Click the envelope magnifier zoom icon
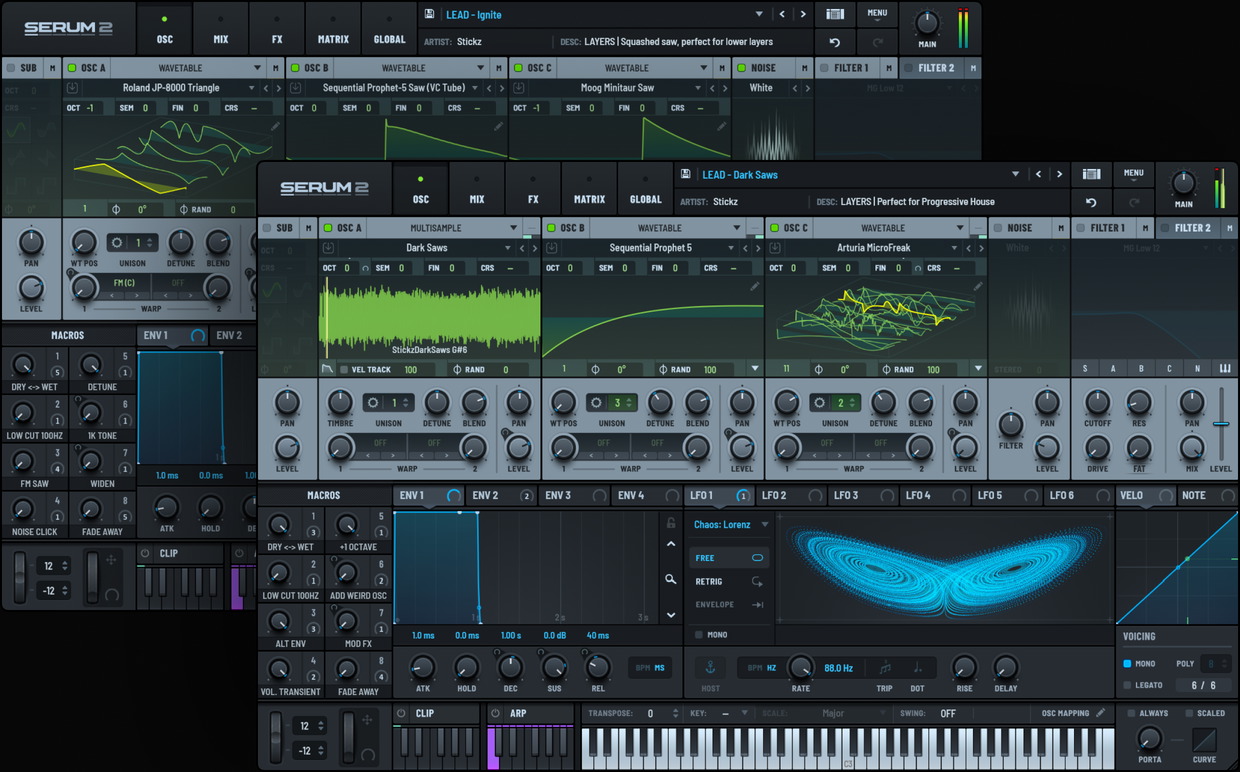The width and height of the screenshot is (1240, 772). tap(671, 579)
